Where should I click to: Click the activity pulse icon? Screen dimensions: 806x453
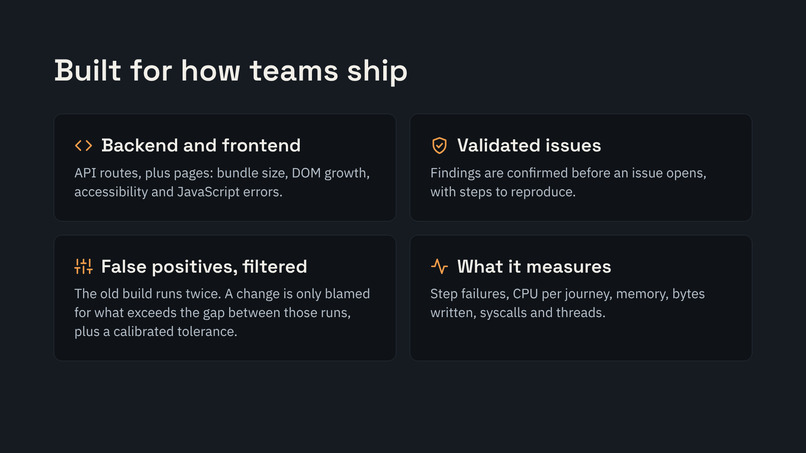(x=439, y=266)
